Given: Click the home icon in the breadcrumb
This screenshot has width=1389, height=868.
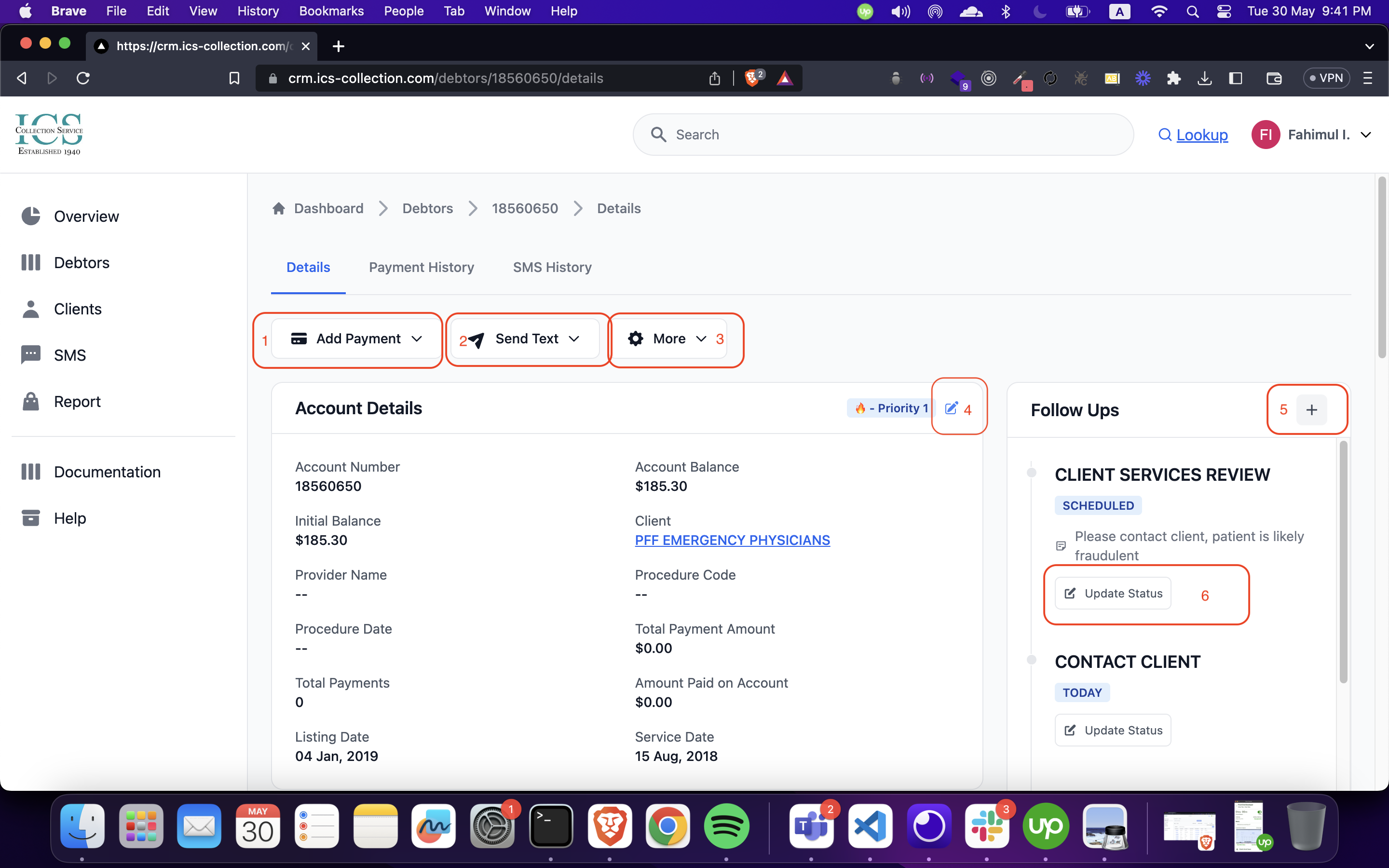Looking at the screenshot, I should [279, 208].
